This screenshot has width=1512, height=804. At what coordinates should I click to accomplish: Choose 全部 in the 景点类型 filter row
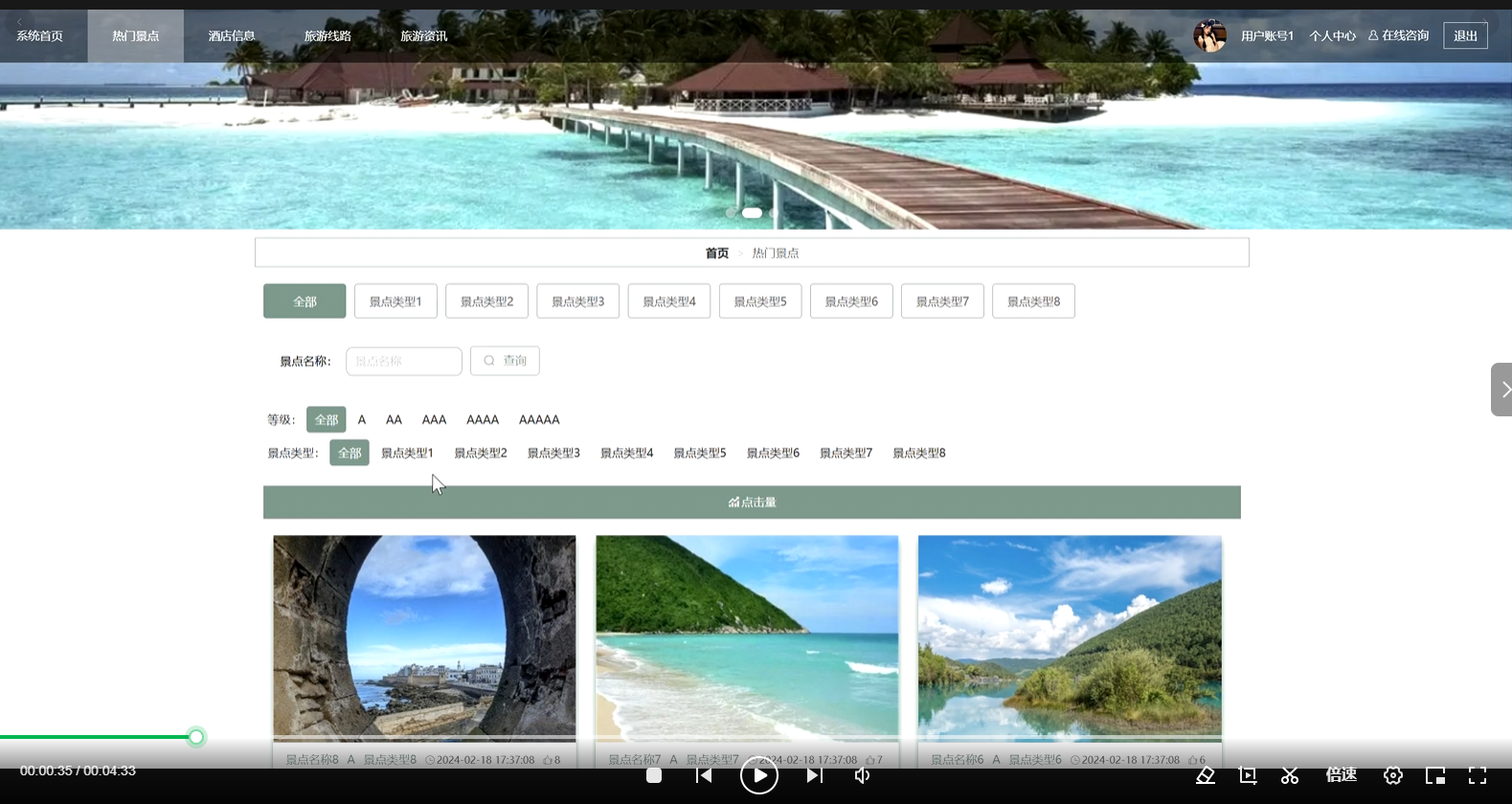click(350, 453)
